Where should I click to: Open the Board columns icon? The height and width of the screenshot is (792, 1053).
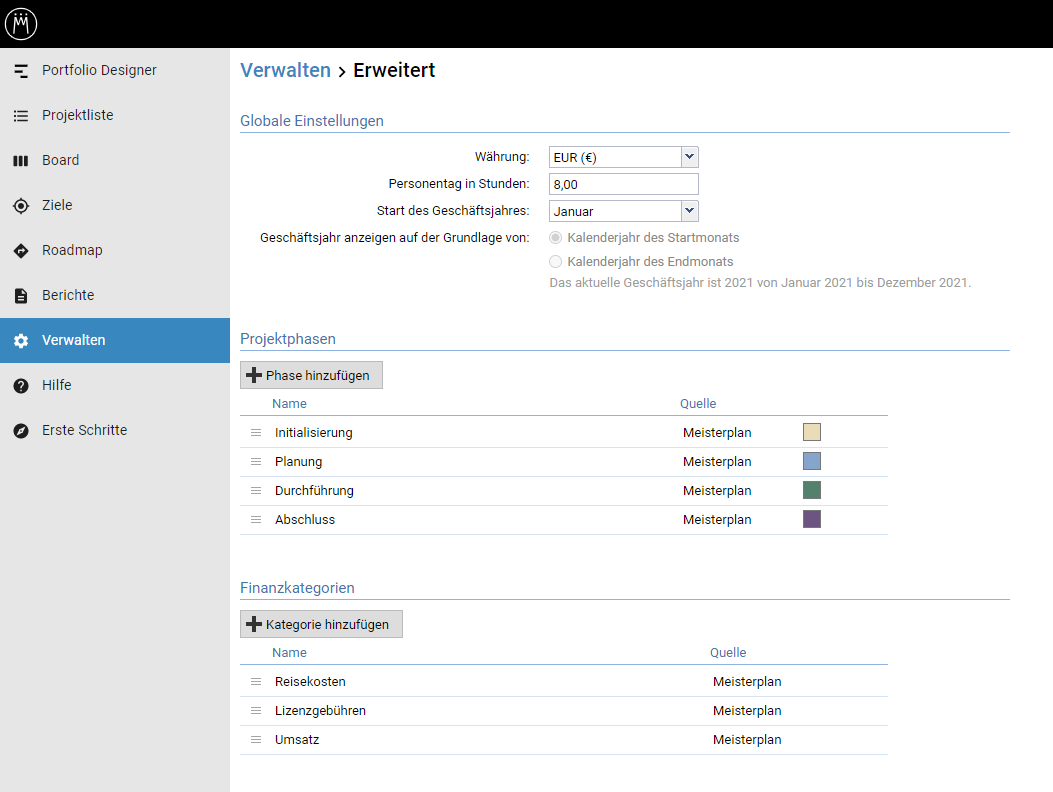[21, 161]
